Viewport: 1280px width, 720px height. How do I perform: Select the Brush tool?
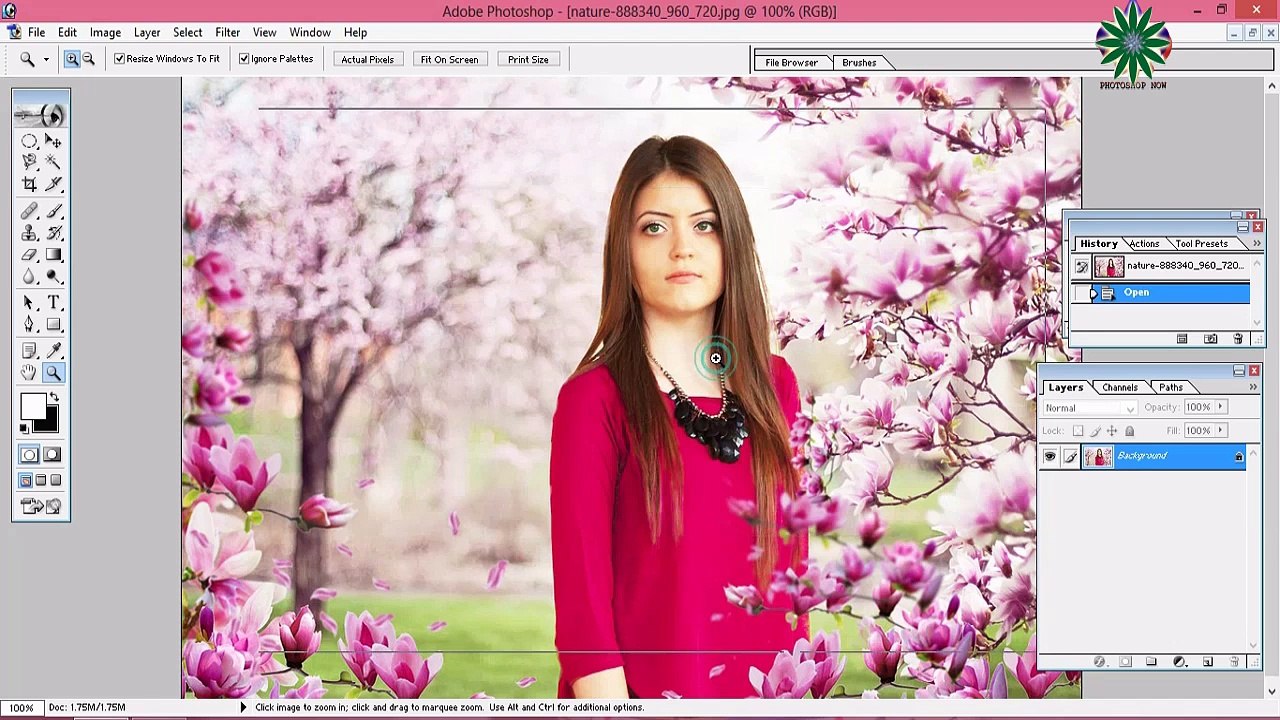click(x=53, y=211)
